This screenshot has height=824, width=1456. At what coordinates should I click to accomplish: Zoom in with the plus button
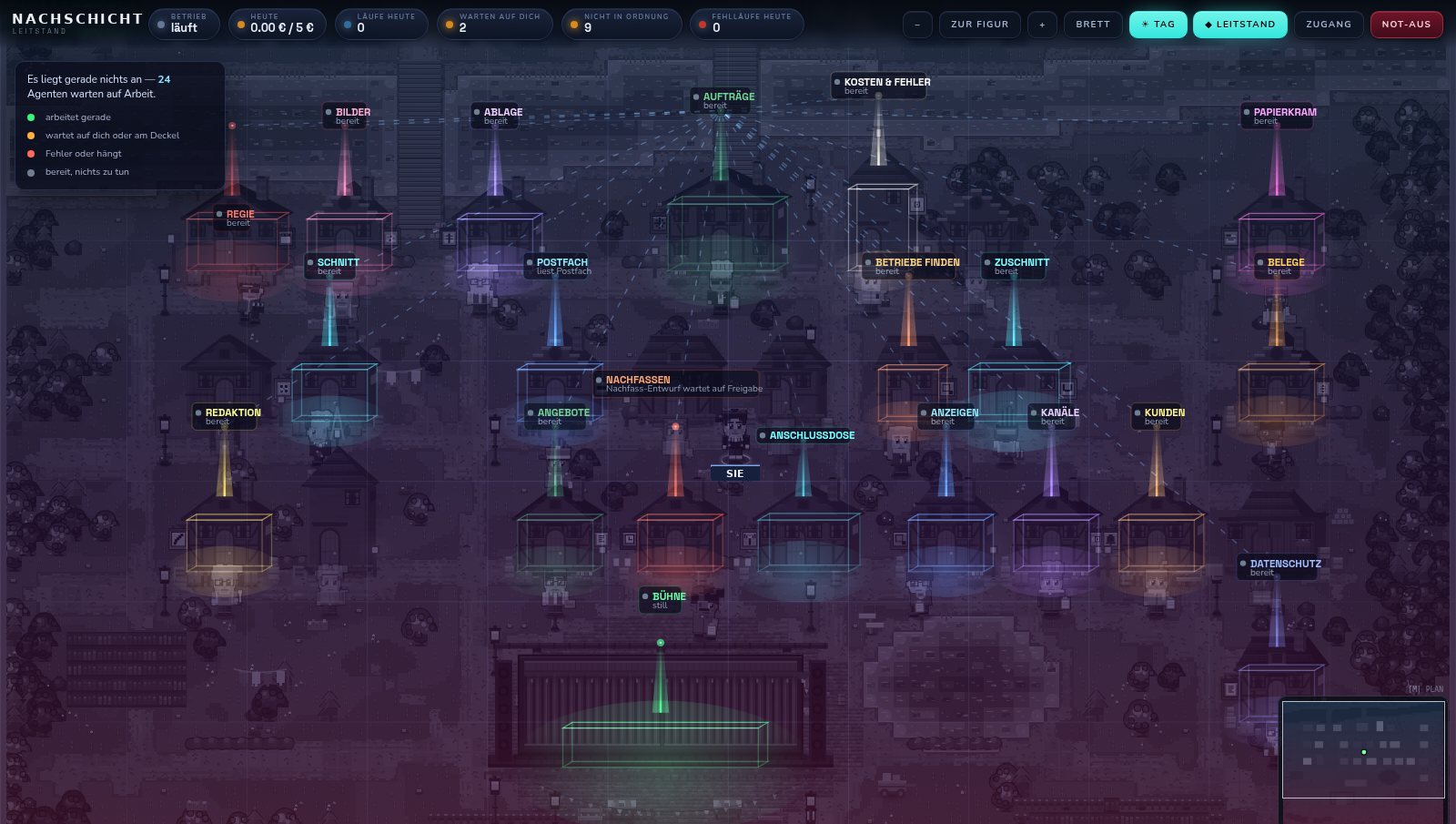pos(1042,25)
